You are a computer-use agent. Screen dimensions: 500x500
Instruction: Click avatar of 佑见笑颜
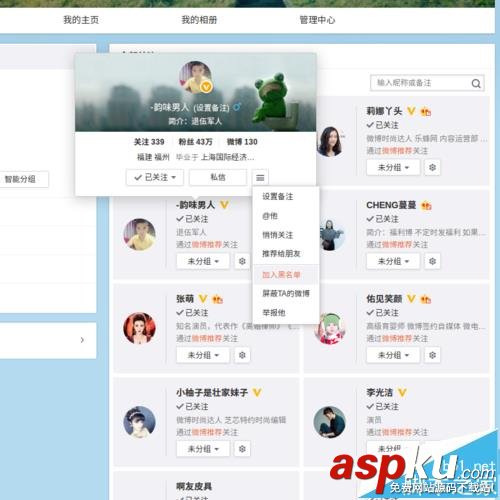pyautogui.click(x=330, y=328)
